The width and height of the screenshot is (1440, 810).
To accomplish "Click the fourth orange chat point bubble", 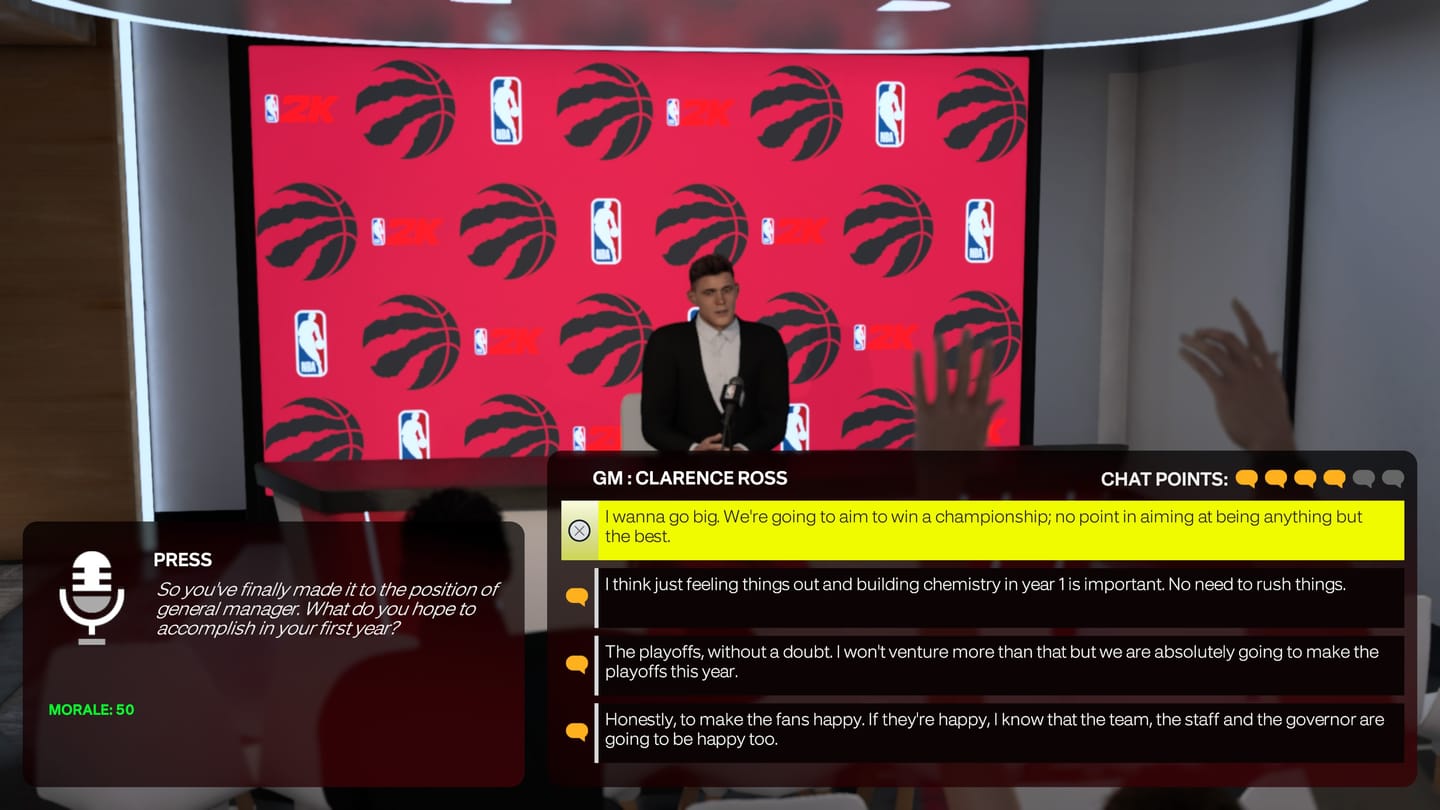I will click(x=1334, y=479).
